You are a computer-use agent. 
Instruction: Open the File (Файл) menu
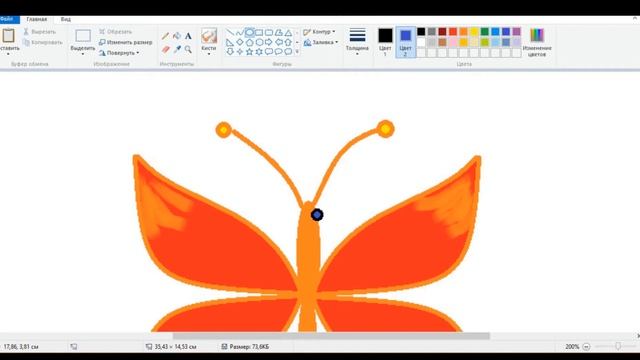8,19
